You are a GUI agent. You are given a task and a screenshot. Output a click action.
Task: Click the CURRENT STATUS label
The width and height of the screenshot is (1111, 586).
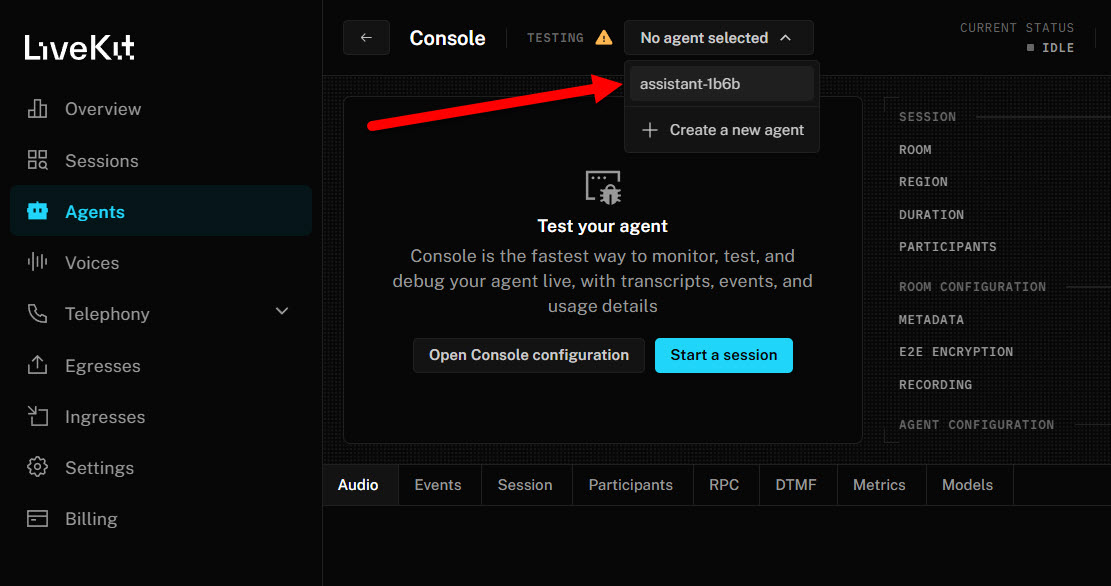pos(1017,28)
